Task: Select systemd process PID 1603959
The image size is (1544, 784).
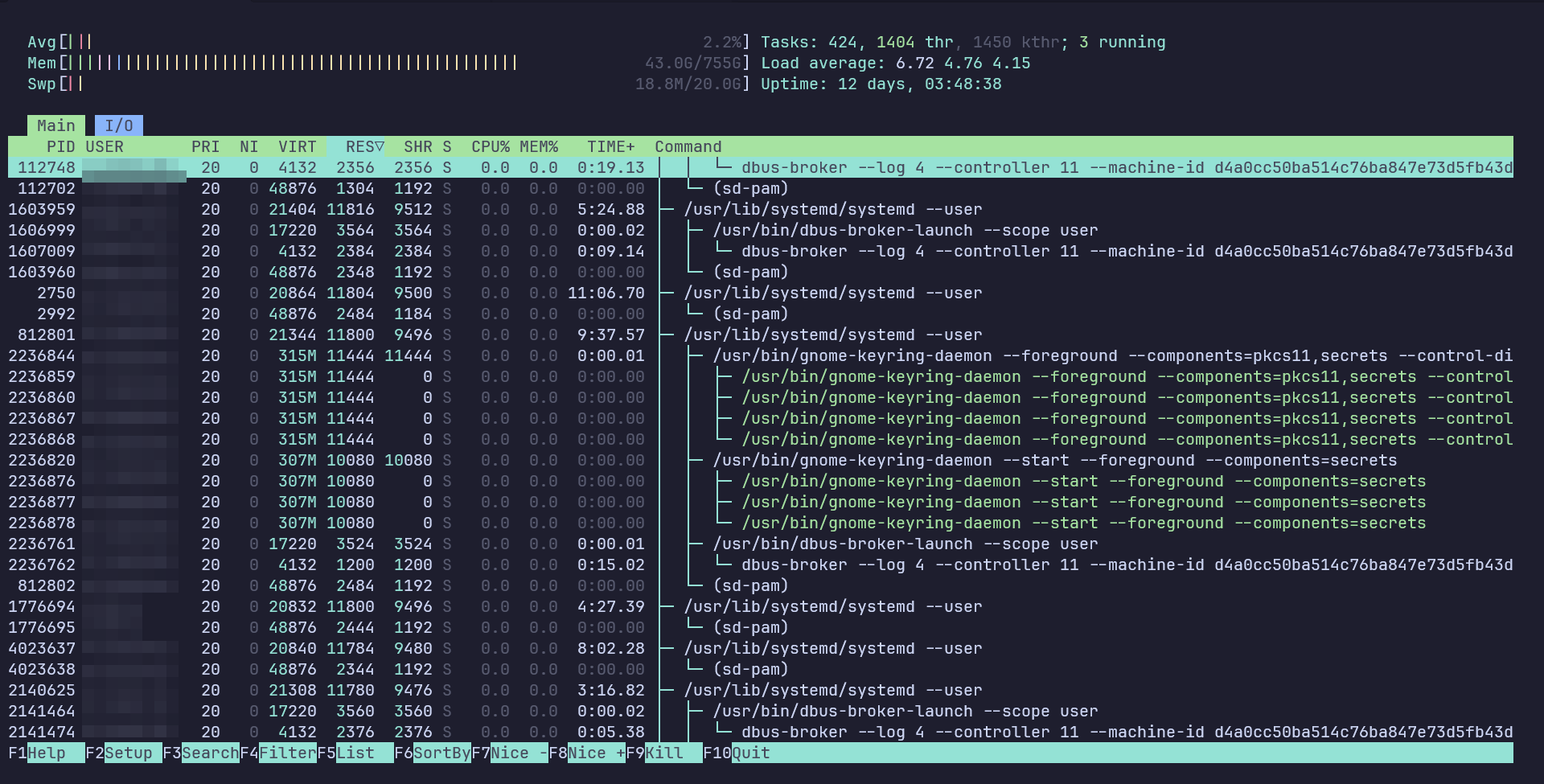Action: tap(761, 209)
